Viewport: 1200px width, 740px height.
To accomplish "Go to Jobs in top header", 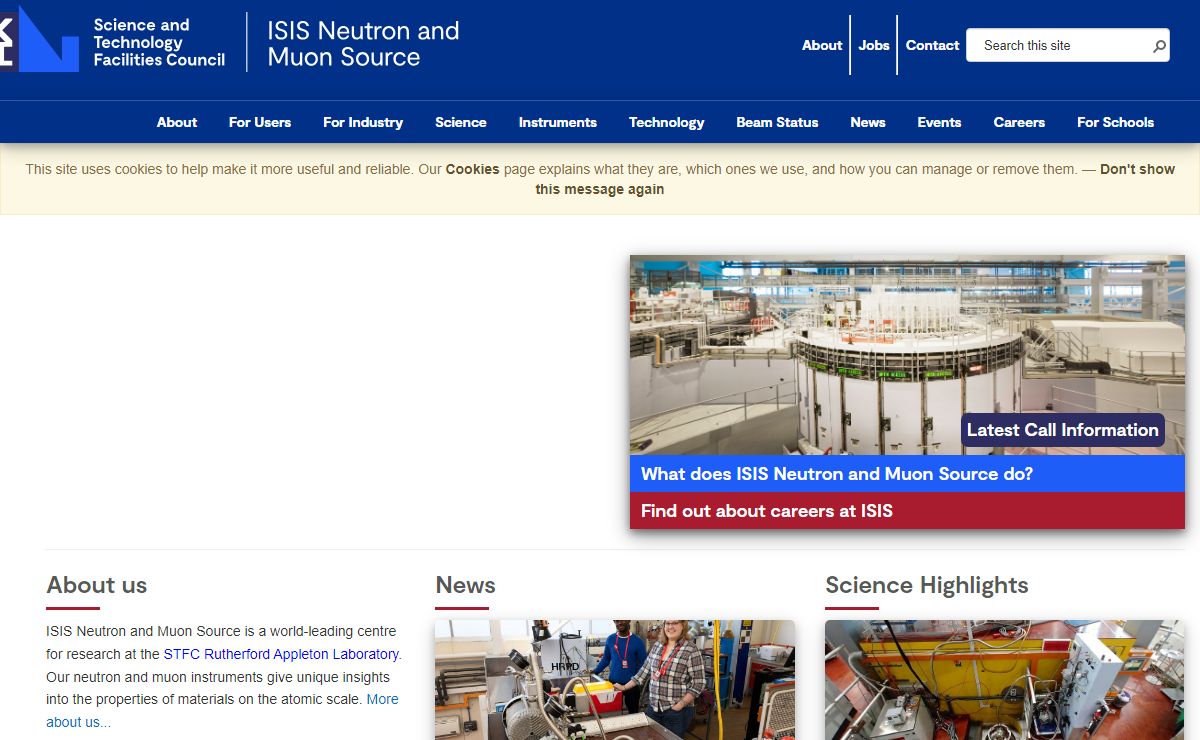I will coord(874,45).
